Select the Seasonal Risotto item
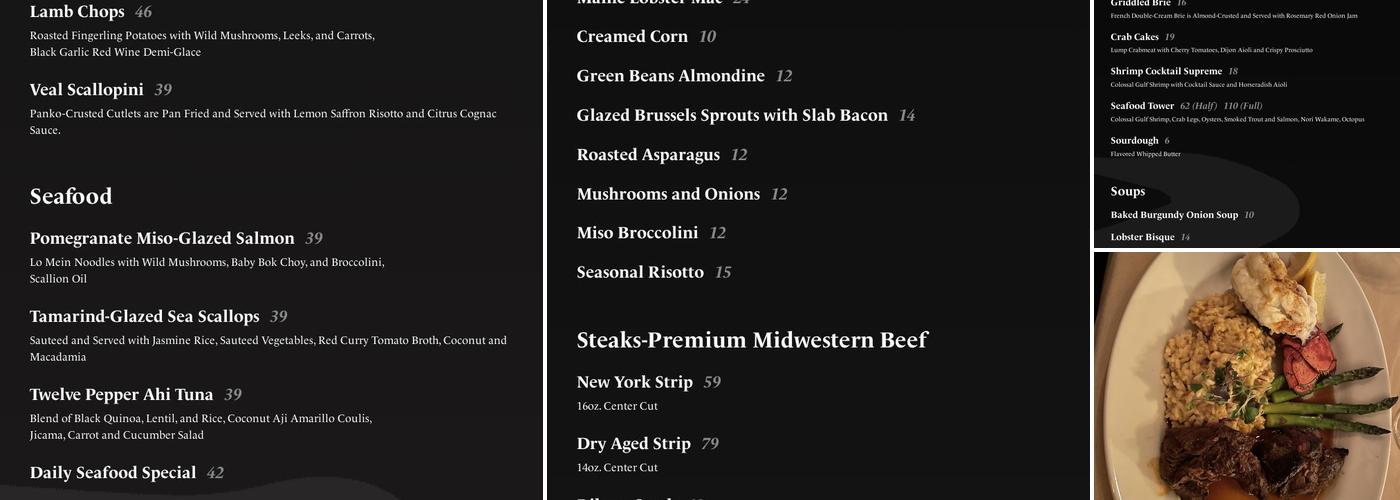This screenshot has width=1400, height=500. (640, 272)
